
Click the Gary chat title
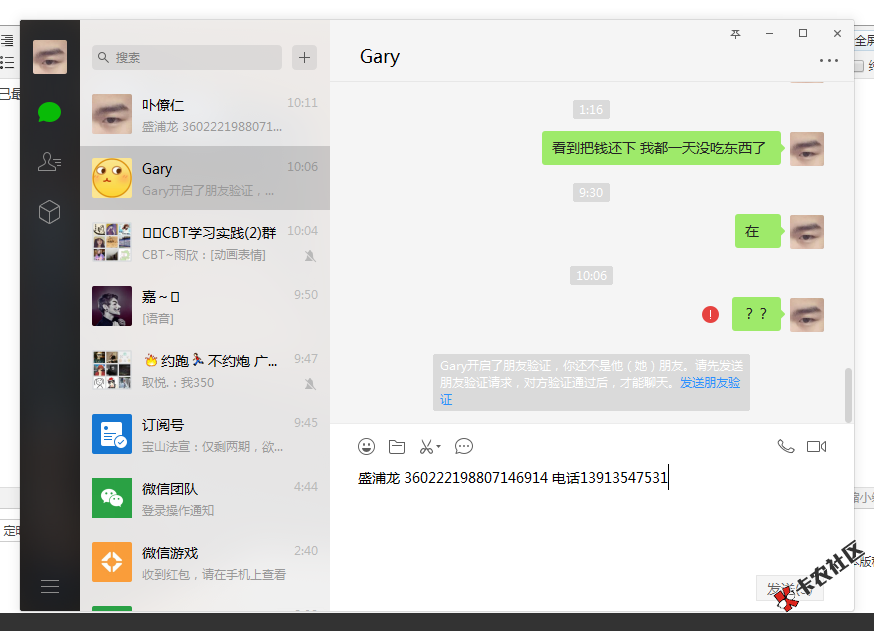[x=380, y=57]
